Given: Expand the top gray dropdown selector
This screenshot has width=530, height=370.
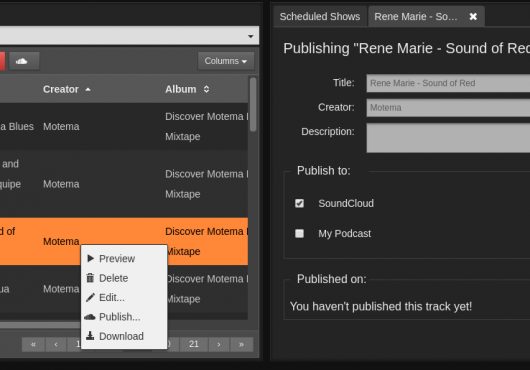Looking at the screenshot, I should pos(129,35).
